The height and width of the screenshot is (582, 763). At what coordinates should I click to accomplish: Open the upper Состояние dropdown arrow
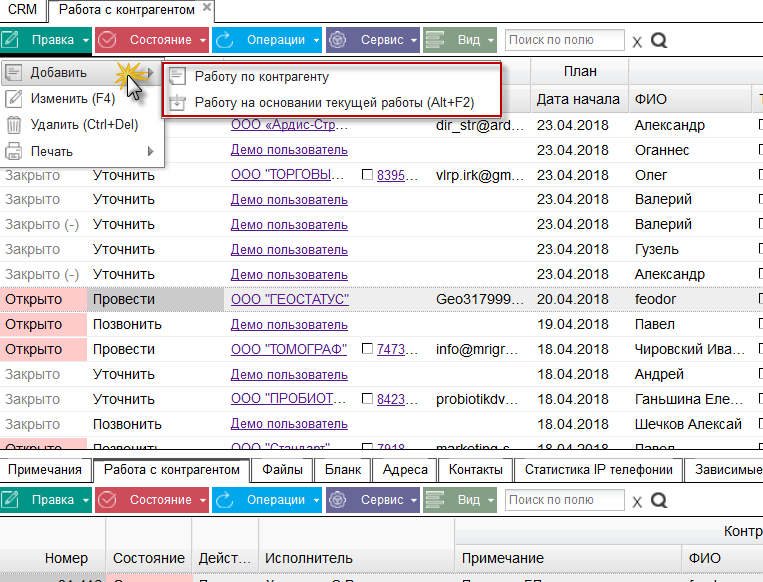[x=203, y=40]
